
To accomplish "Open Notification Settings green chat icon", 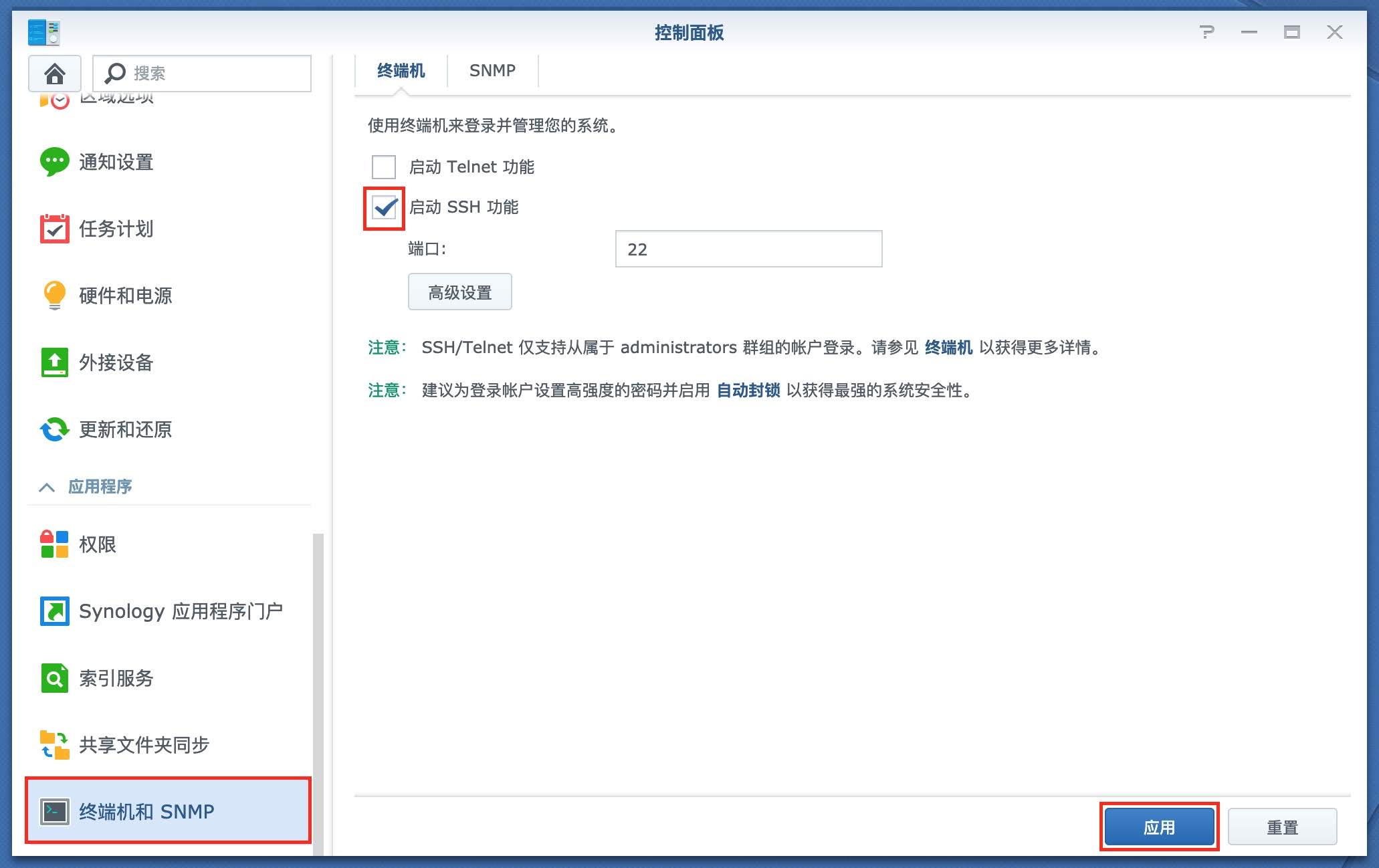I will click(x=54, y=162).
